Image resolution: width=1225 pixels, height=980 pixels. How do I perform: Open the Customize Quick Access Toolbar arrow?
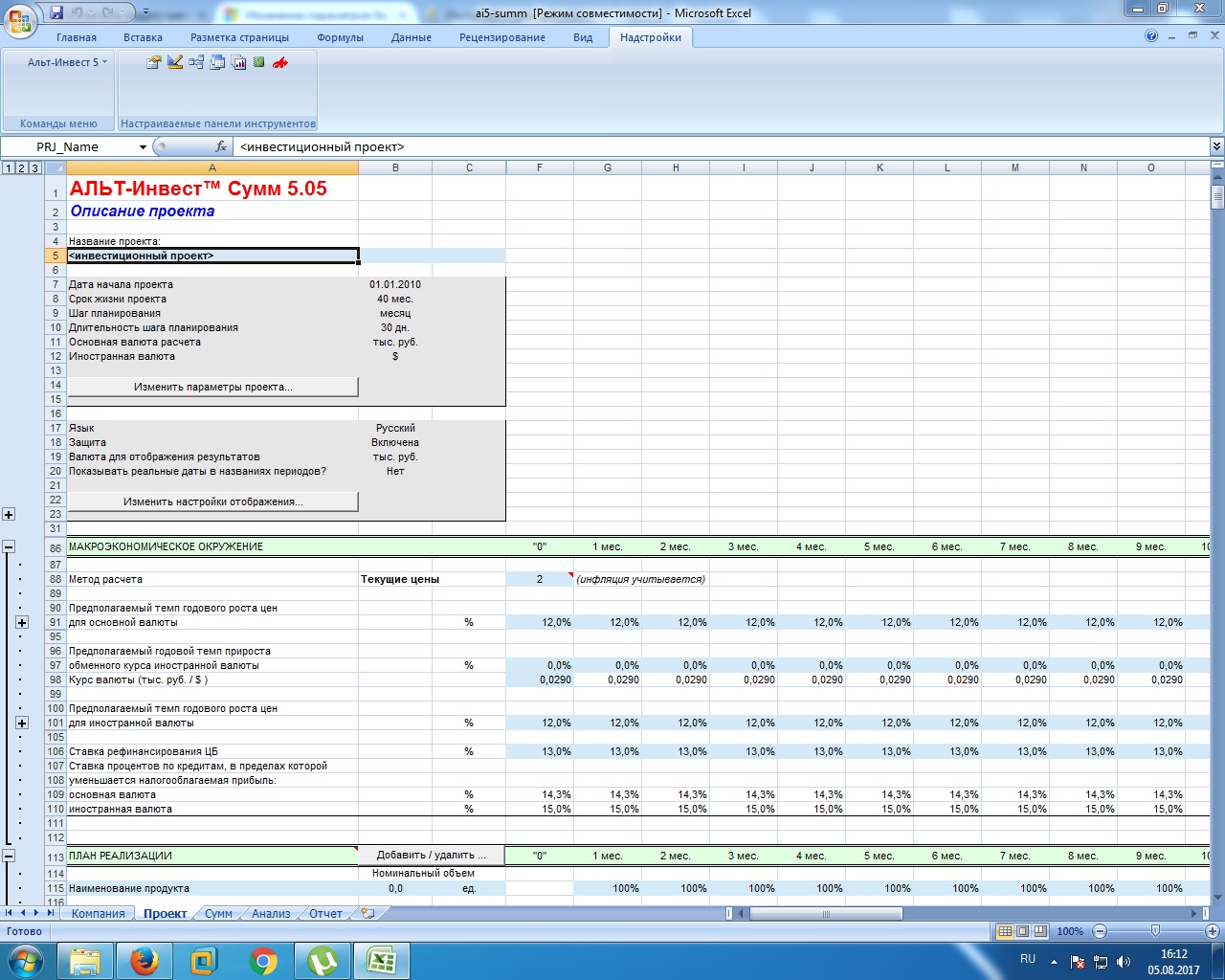click(x=145, y=12)
